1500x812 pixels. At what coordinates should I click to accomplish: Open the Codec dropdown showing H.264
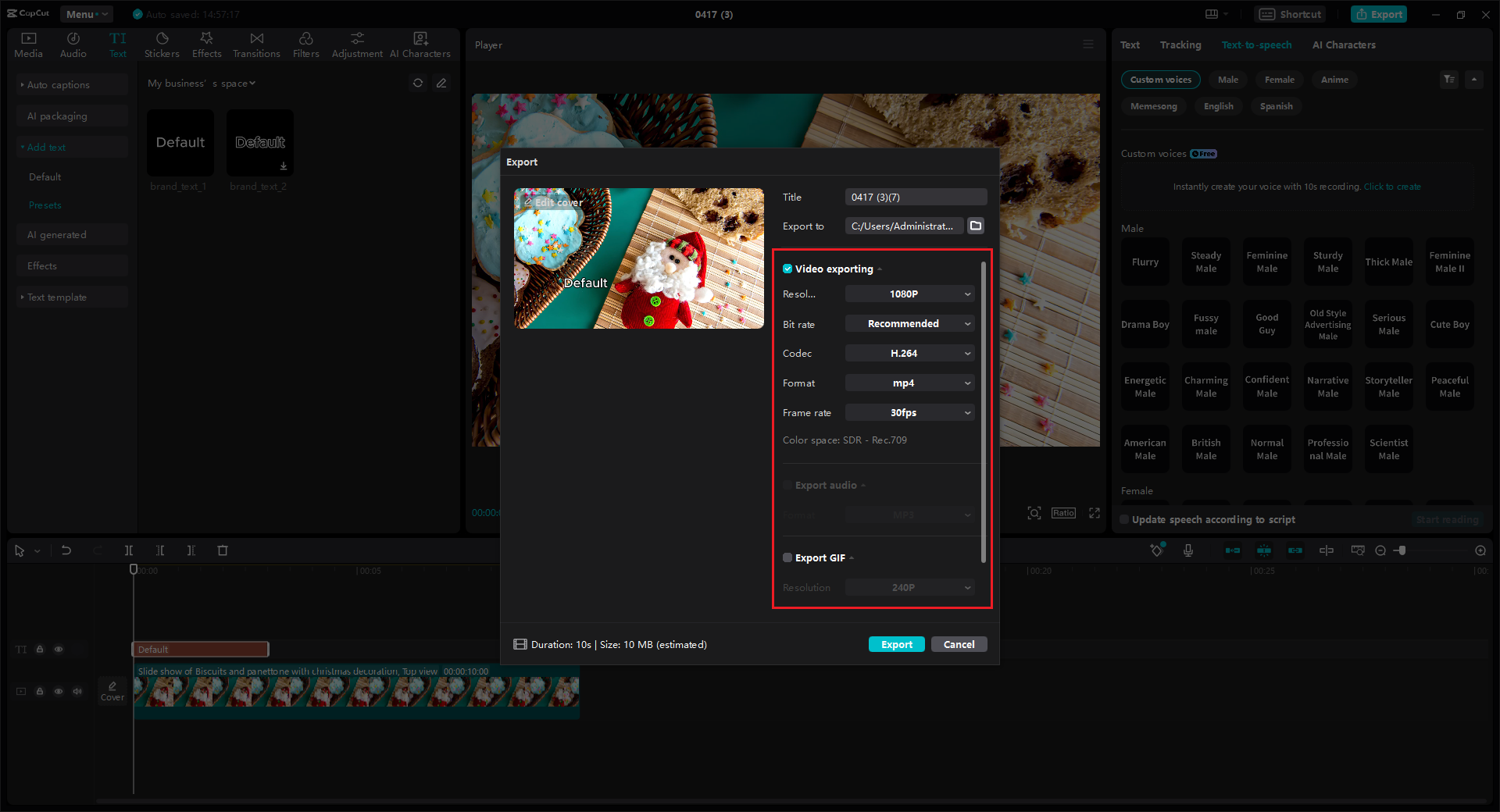(x=909, y=353)
